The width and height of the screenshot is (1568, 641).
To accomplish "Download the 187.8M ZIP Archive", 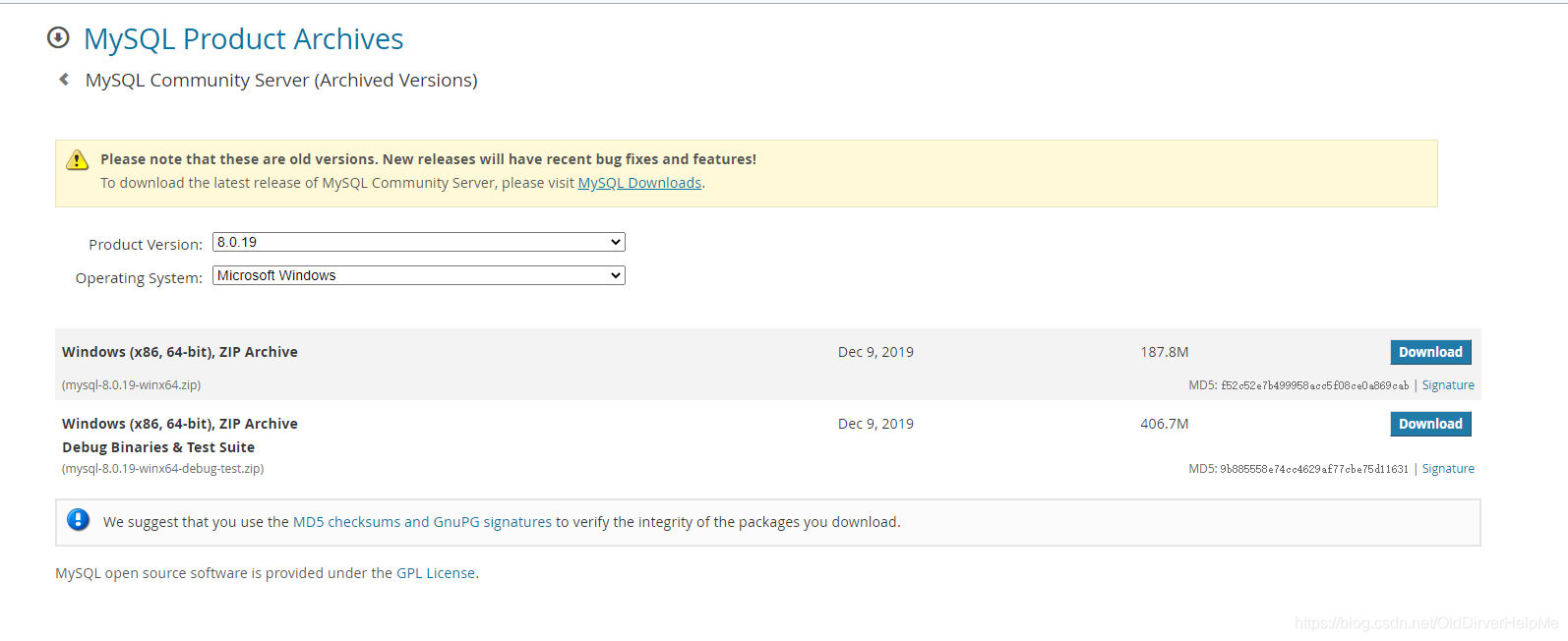I will click(1430, 352).
